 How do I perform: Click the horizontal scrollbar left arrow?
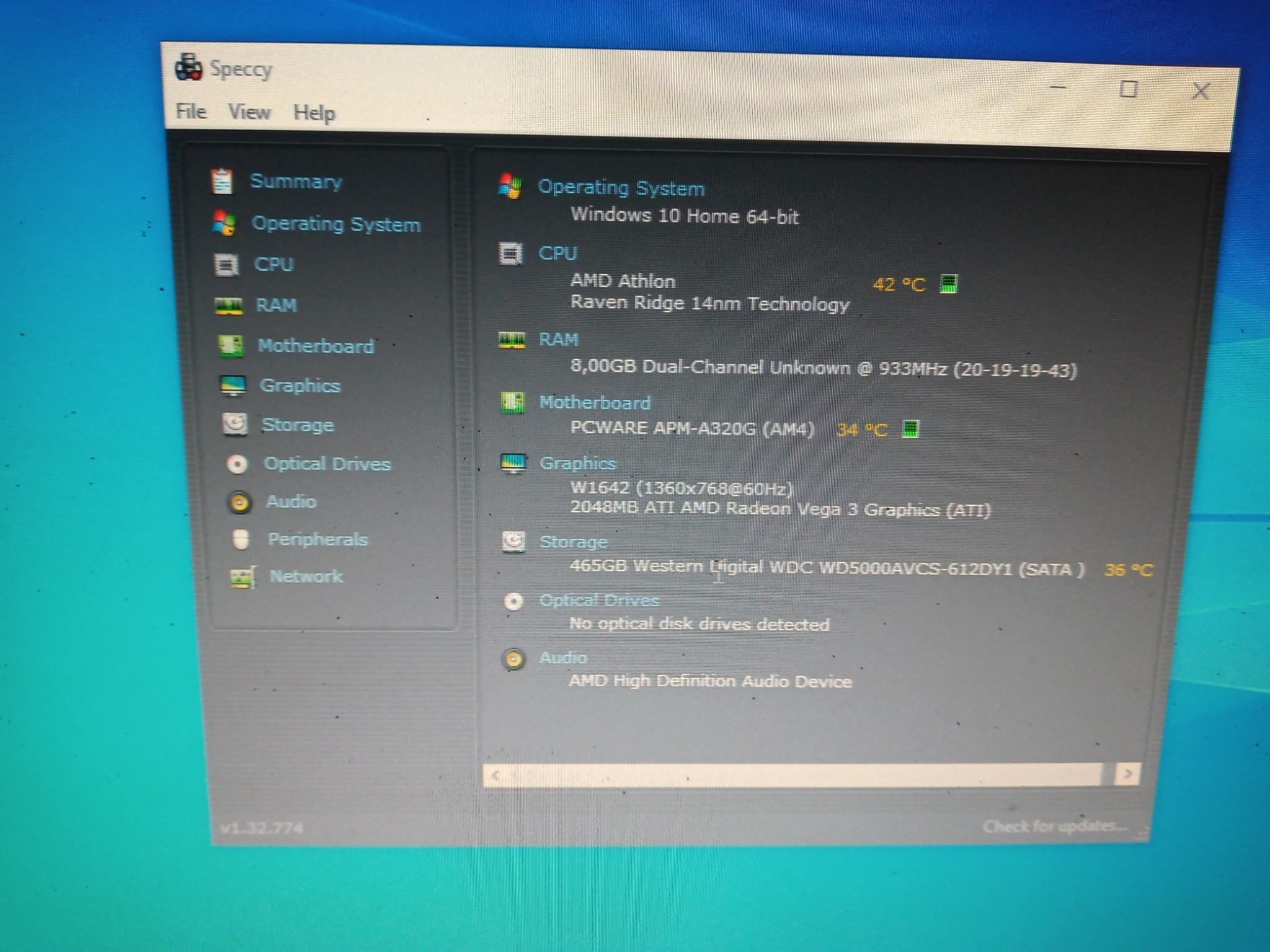[495, 775]
